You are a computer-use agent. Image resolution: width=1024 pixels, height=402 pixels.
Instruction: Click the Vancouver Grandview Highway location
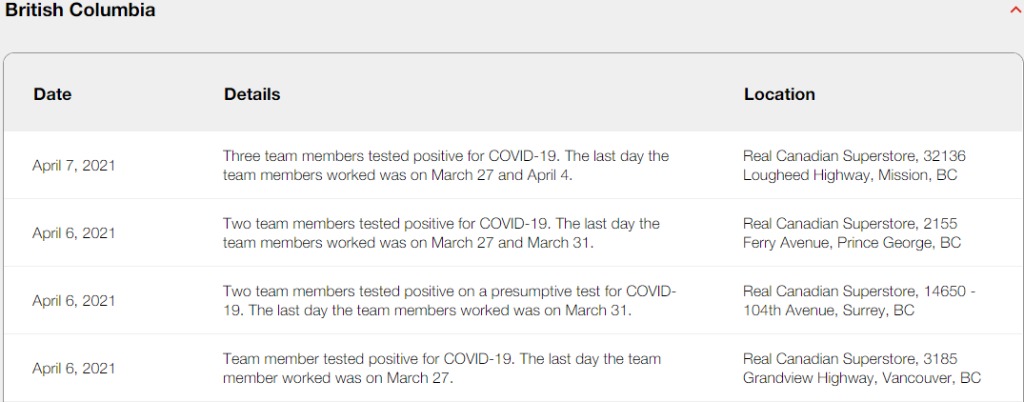click(862, 369)
